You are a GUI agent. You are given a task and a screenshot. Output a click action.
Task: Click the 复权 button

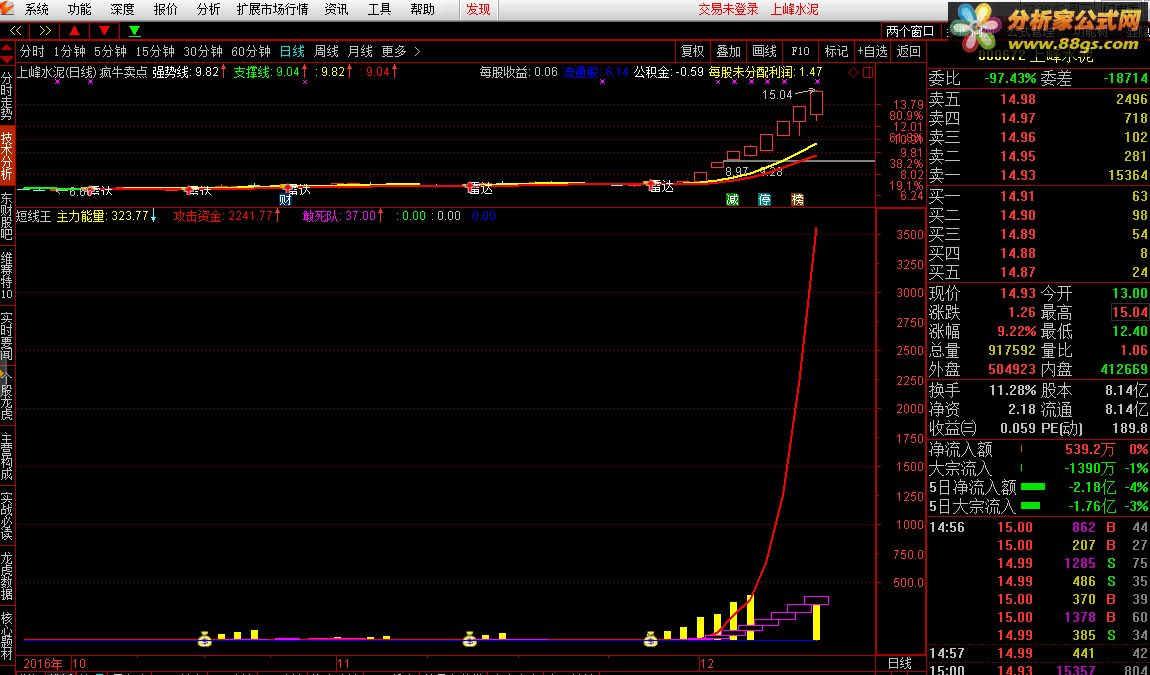point(692,51)
